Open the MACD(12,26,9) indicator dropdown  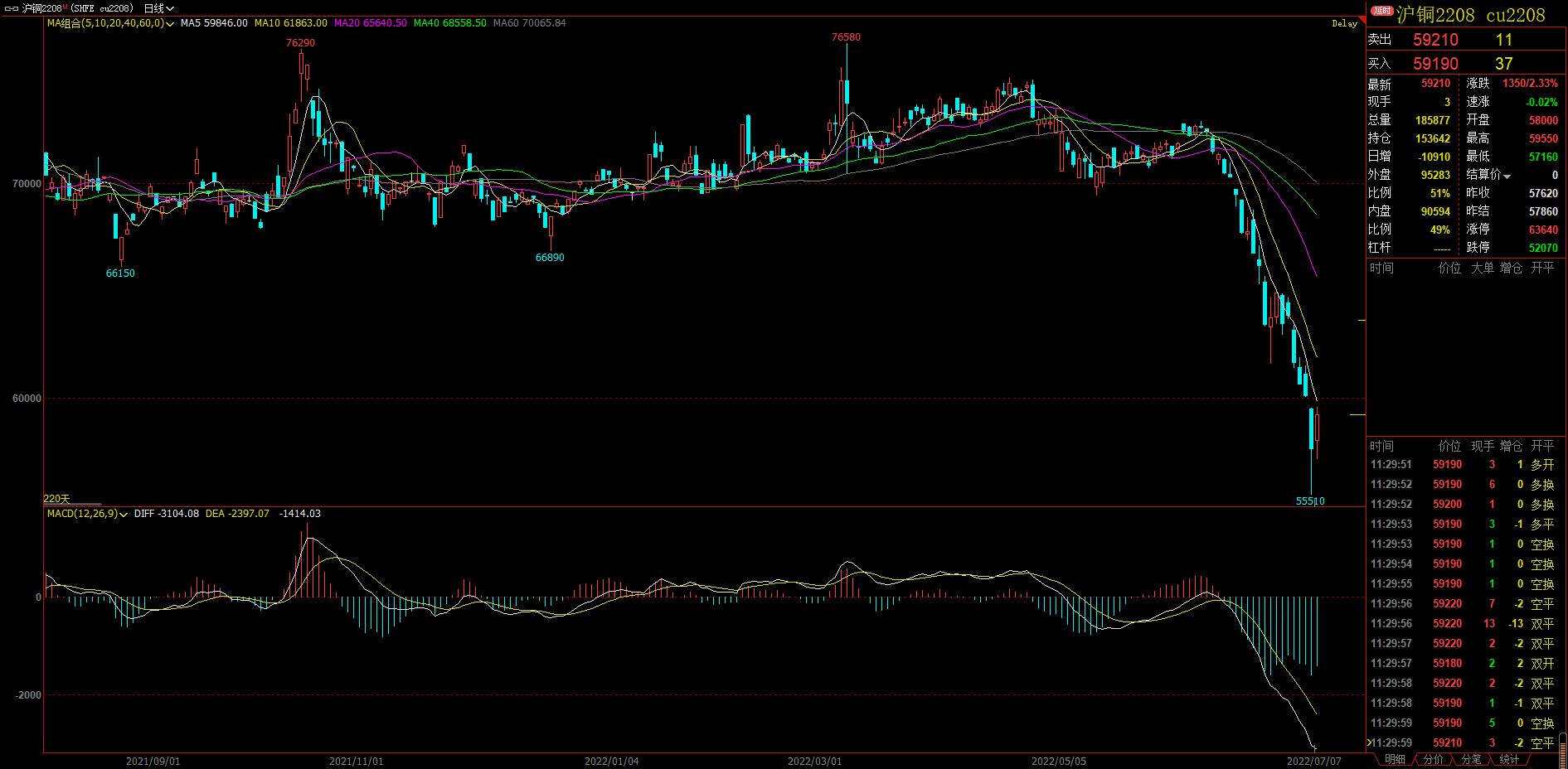click(x=87, y=514)
